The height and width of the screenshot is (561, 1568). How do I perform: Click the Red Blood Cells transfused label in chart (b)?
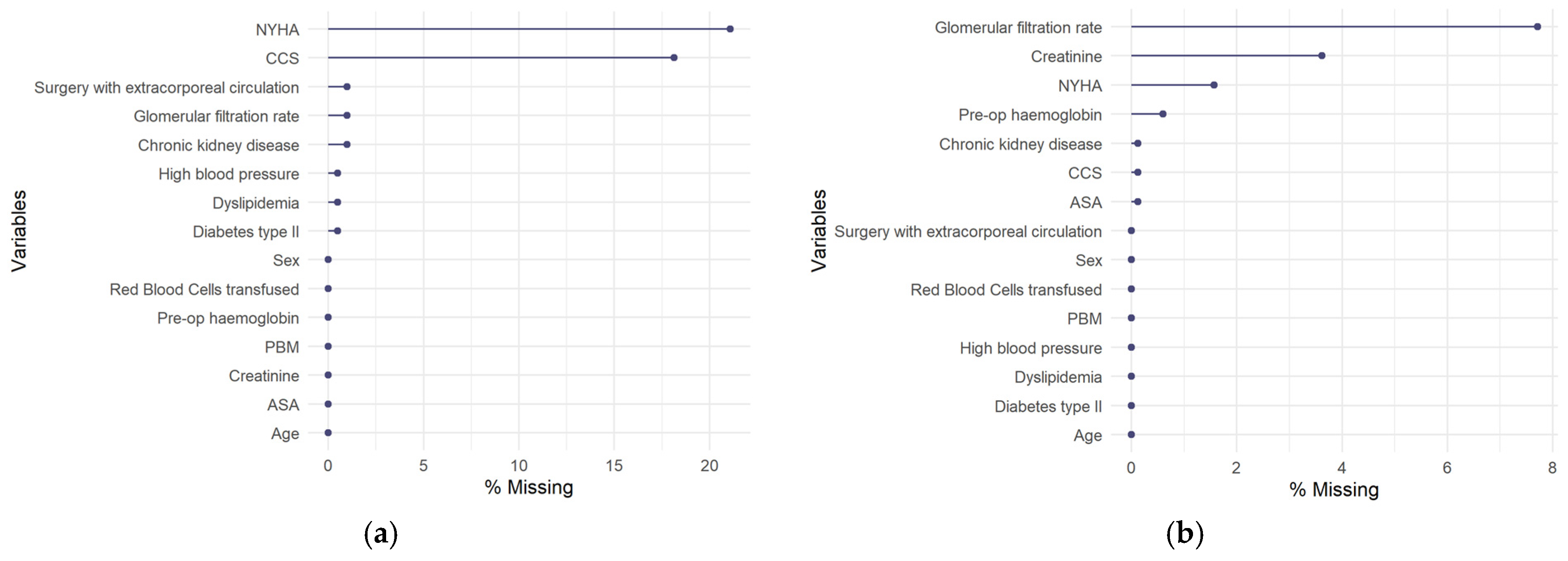1006,290
